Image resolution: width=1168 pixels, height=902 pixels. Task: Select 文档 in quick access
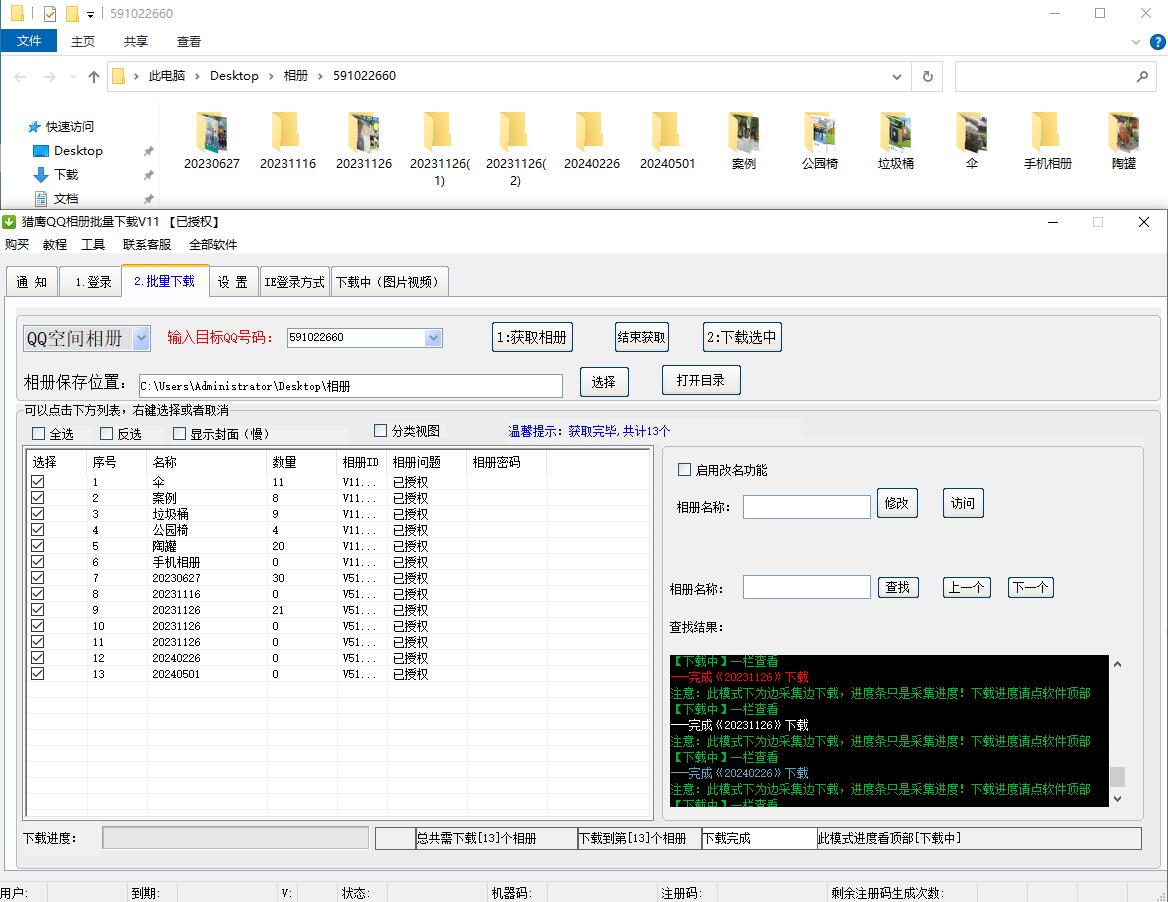(66, 198)
